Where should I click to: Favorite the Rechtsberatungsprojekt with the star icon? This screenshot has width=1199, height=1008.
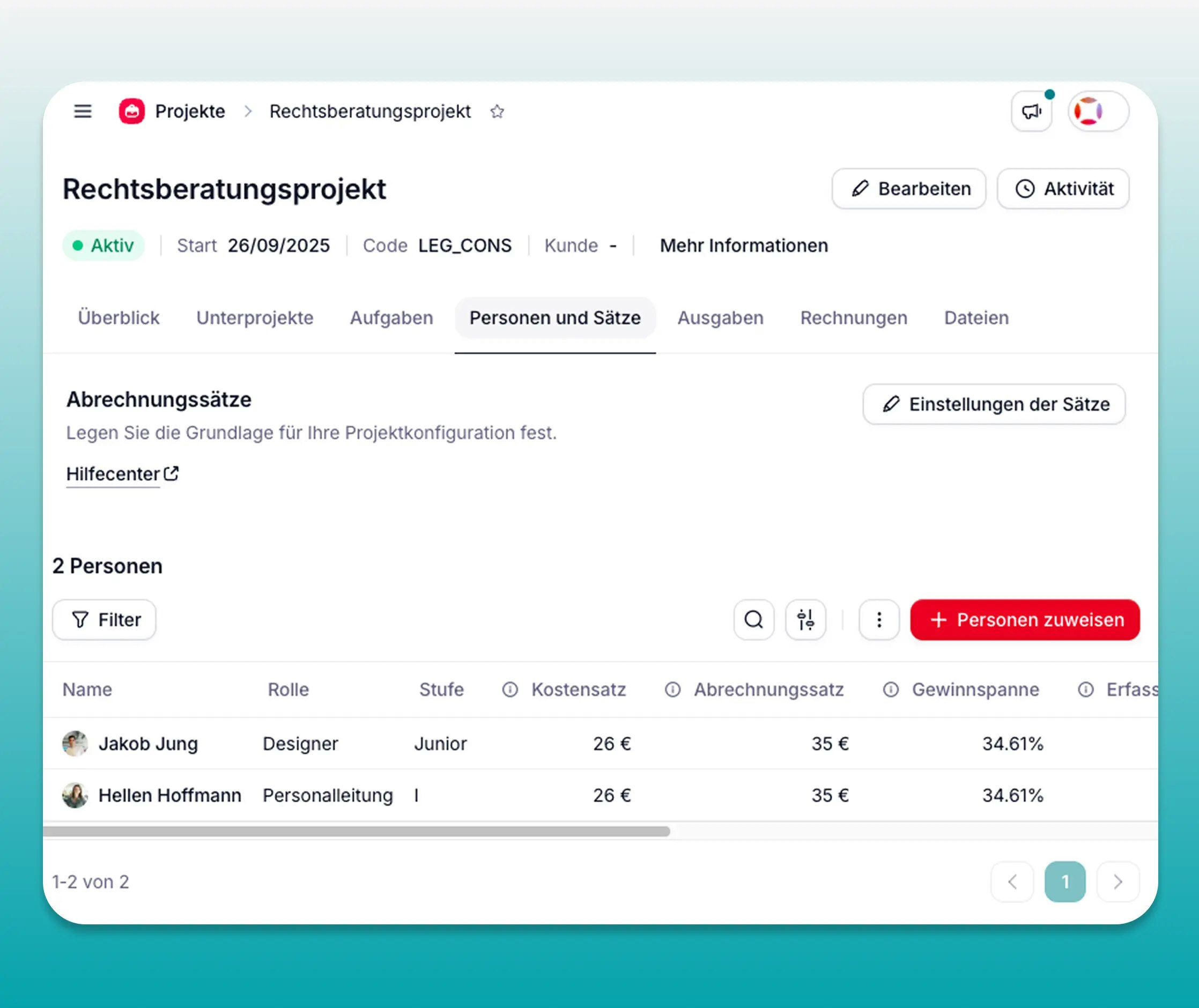click(x=497, y=112)
